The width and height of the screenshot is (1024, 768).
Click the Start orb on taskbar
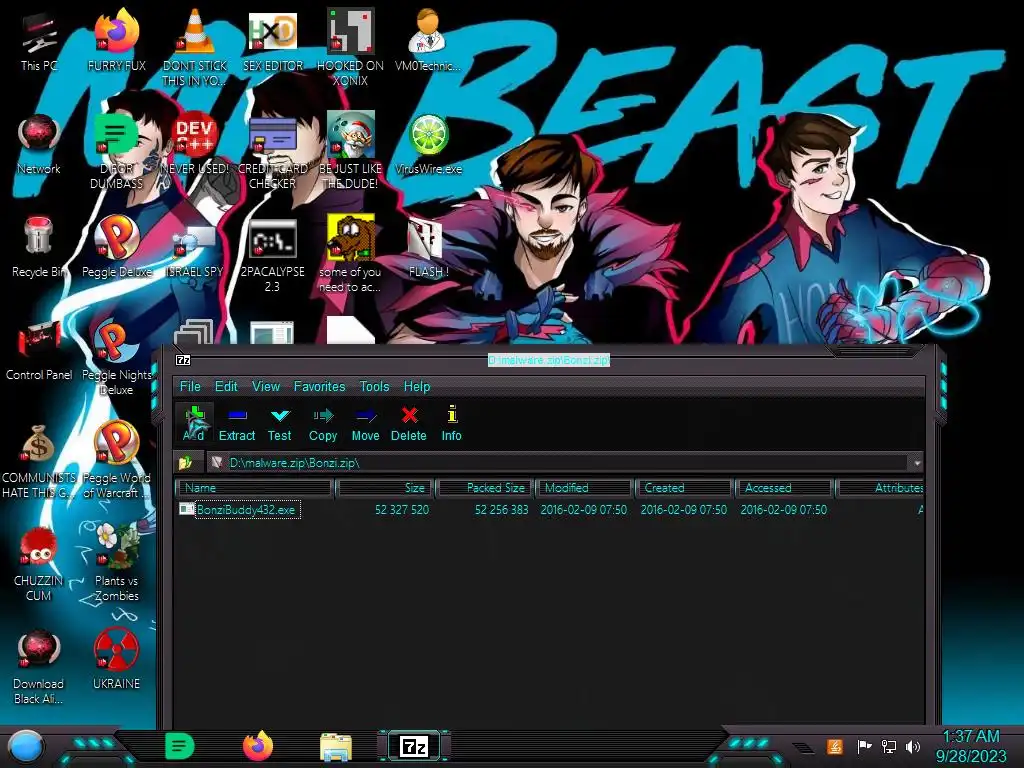[26, 746]
